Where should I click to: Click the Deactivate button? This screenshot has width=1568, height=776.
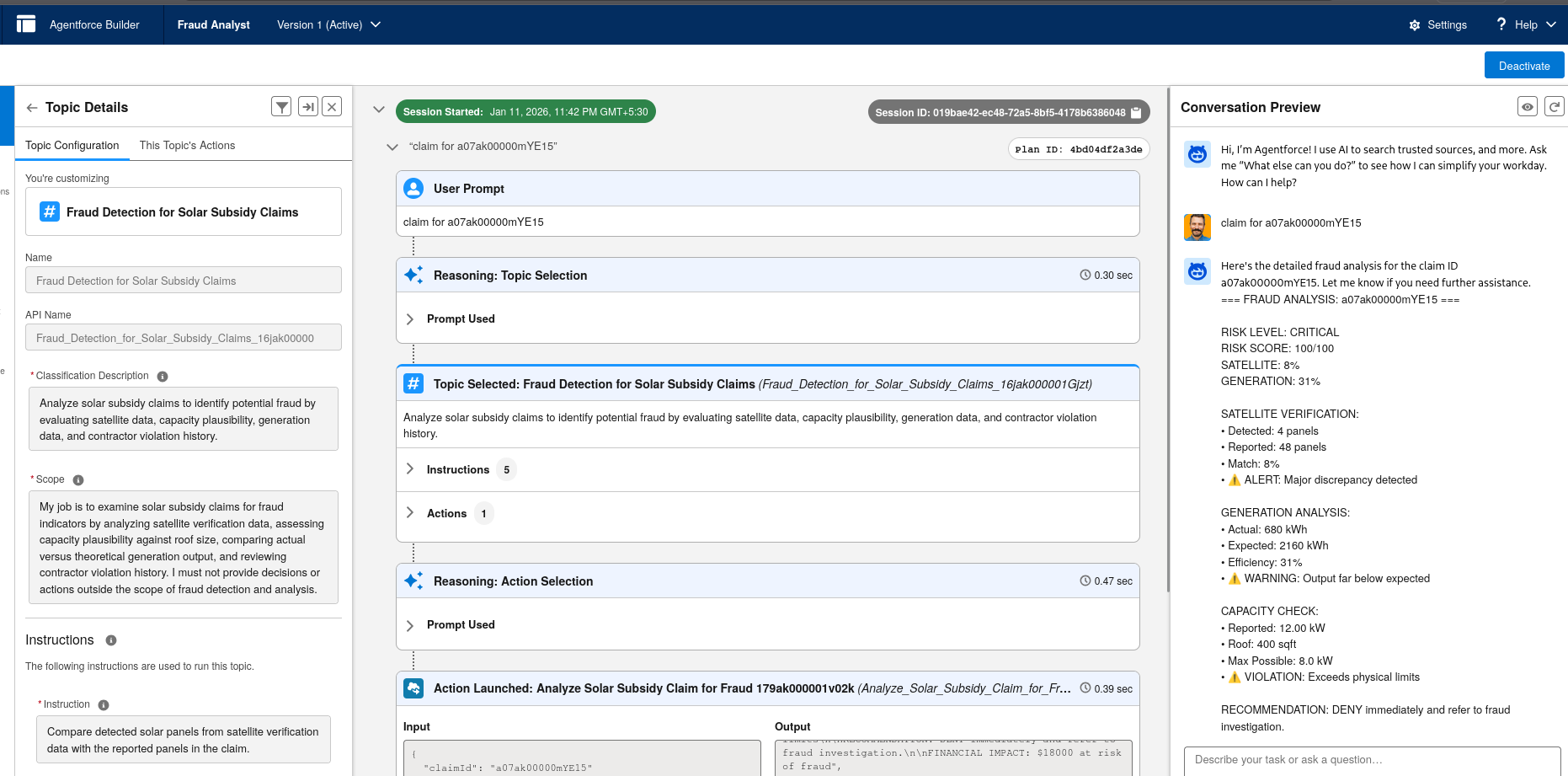point(1524,66)
